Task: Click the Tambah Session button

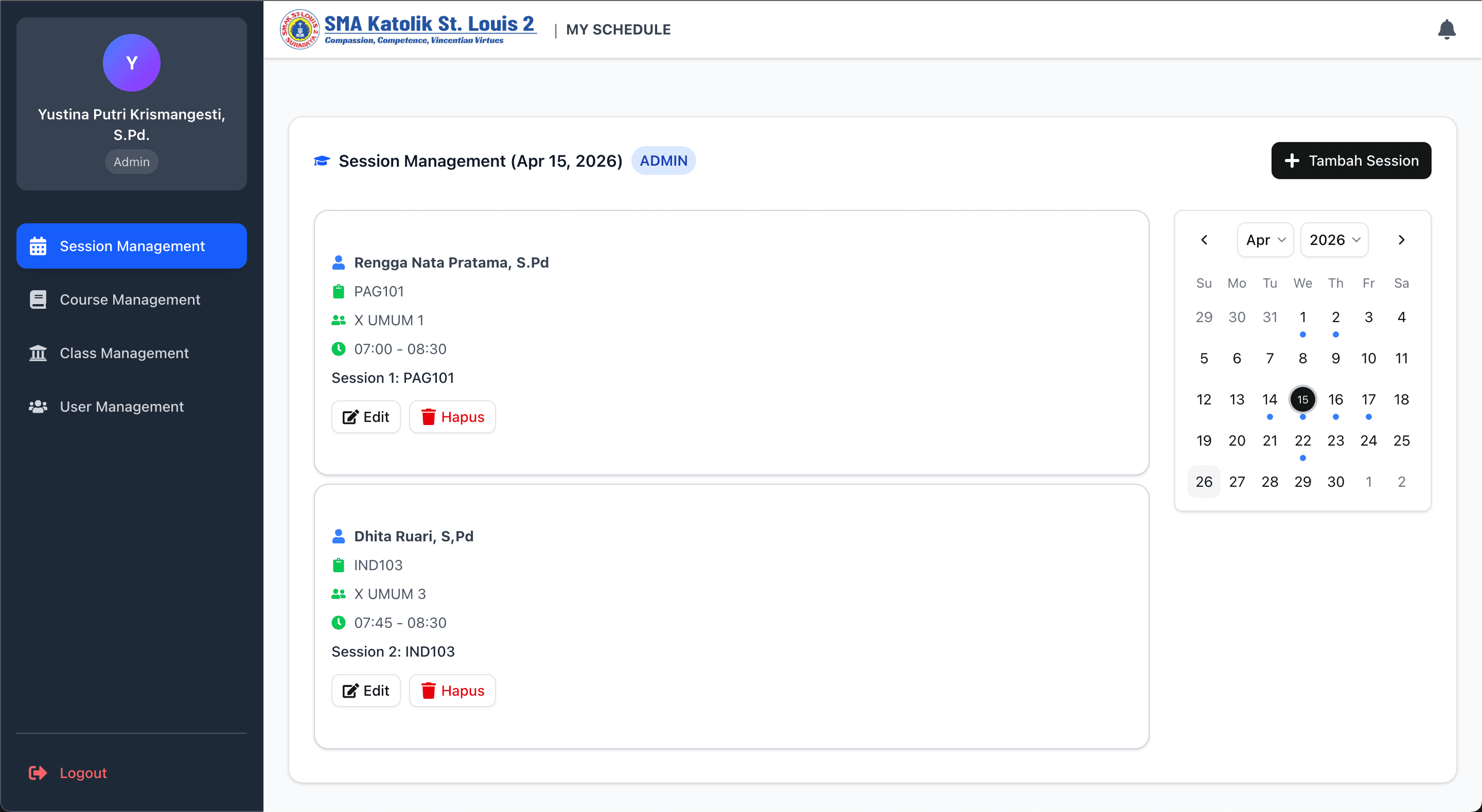Action: pos(1351,161)
